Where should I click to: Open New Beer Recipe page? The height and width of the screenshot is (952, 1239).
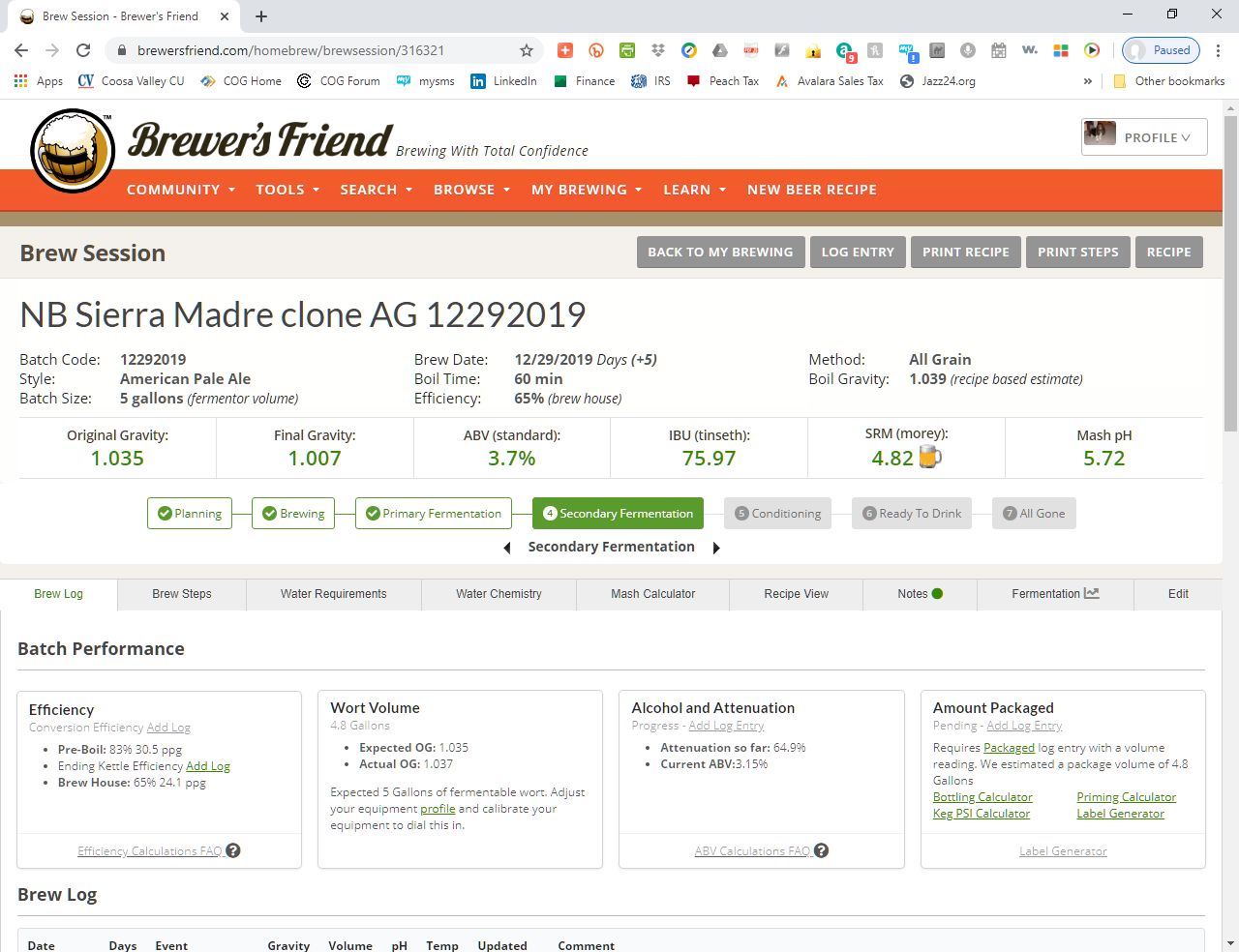tap(812, 190)
